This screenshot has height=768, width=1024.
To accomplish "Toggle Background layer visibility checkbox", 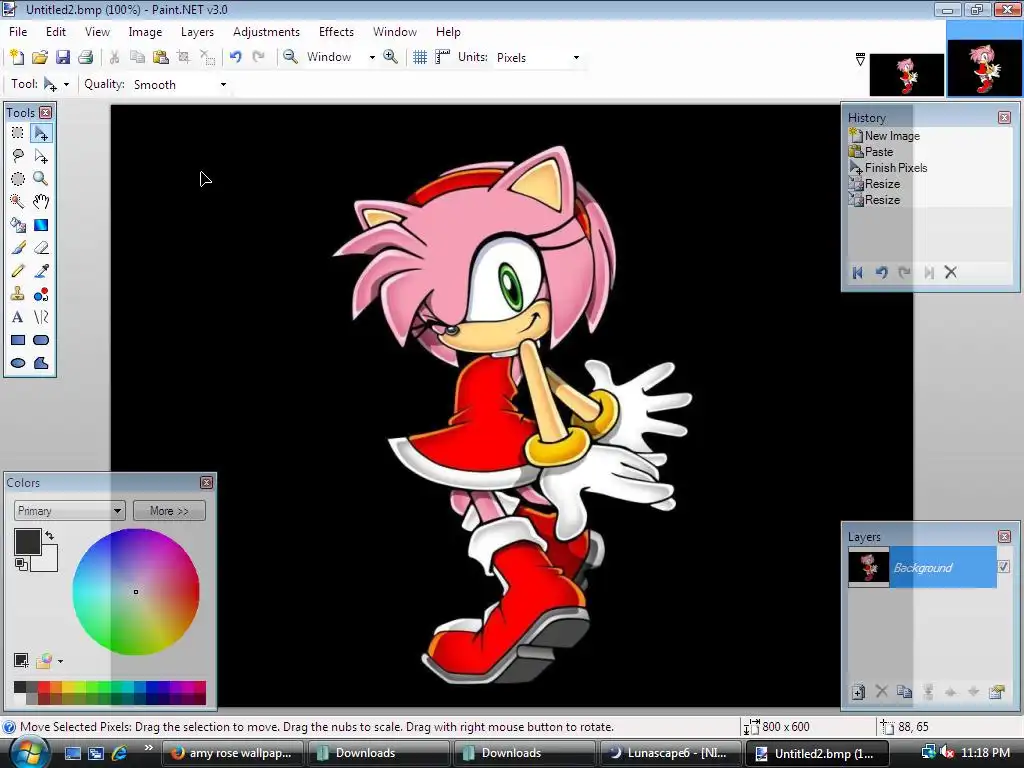I will [x=1004, y=567].
